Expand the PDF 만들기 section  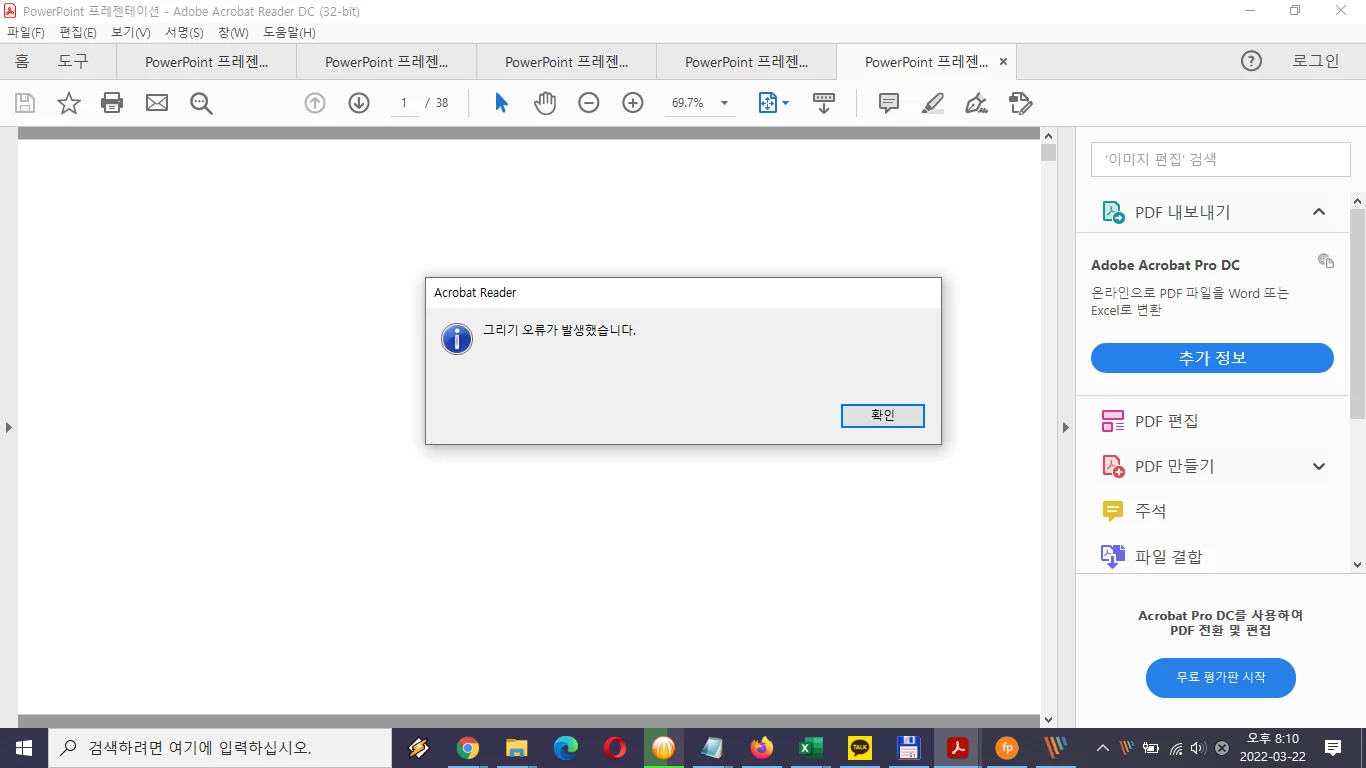[x=1319, y=466]
